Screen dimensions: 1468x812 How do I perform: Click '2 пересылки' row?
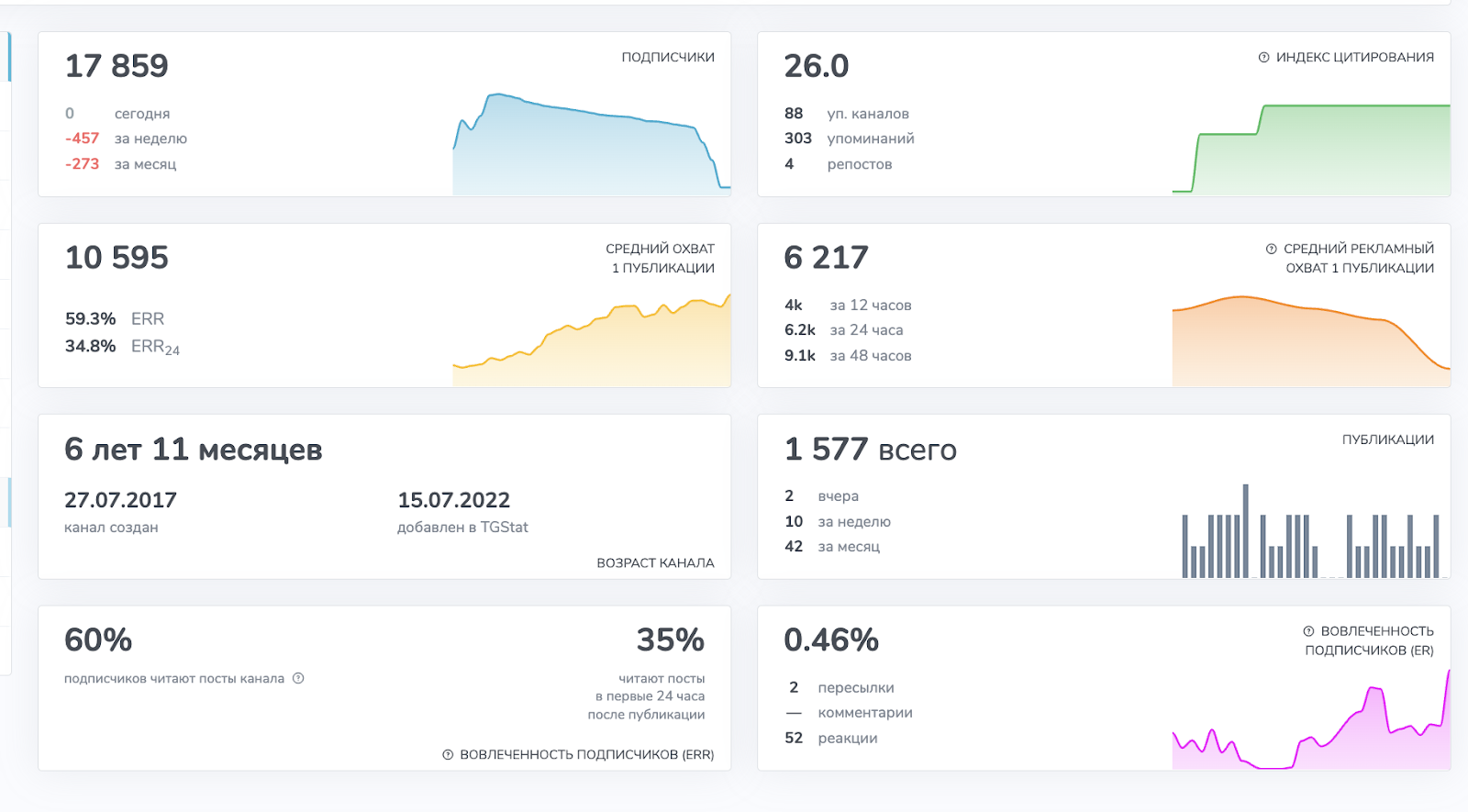(841, 688)
